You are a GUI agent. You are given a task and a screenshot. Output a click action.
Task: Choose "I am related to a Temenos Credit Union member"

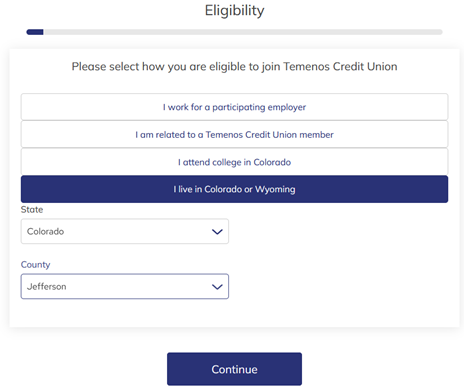pyautogui.click(x=234, y=134)
